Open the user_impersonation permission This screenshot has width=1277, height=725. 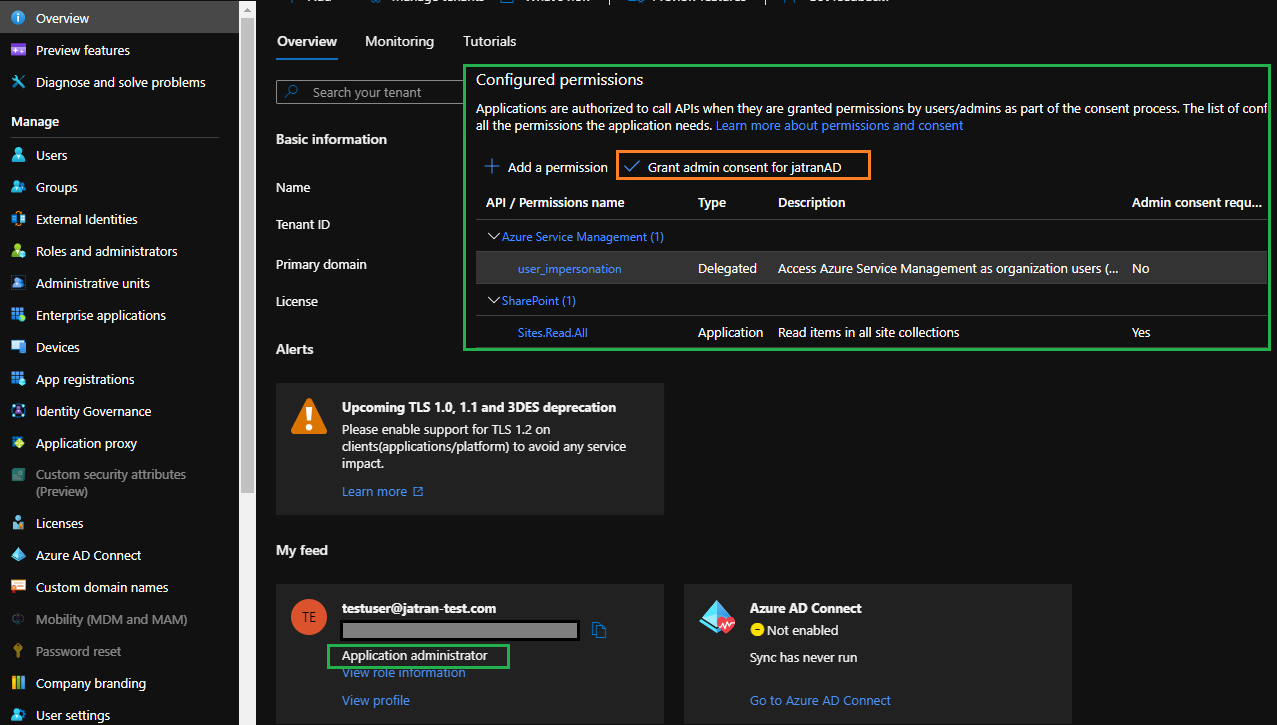569,269
